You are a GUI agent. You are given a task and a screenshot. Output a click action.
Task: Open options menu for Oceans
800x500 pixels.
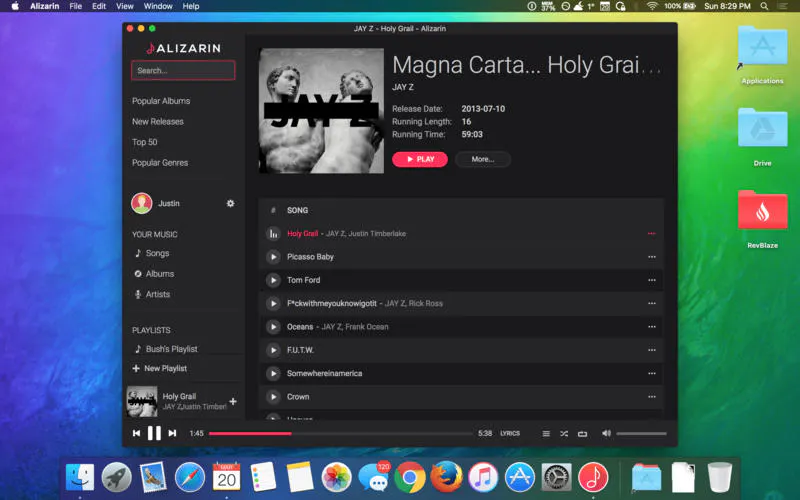point(652,327)
